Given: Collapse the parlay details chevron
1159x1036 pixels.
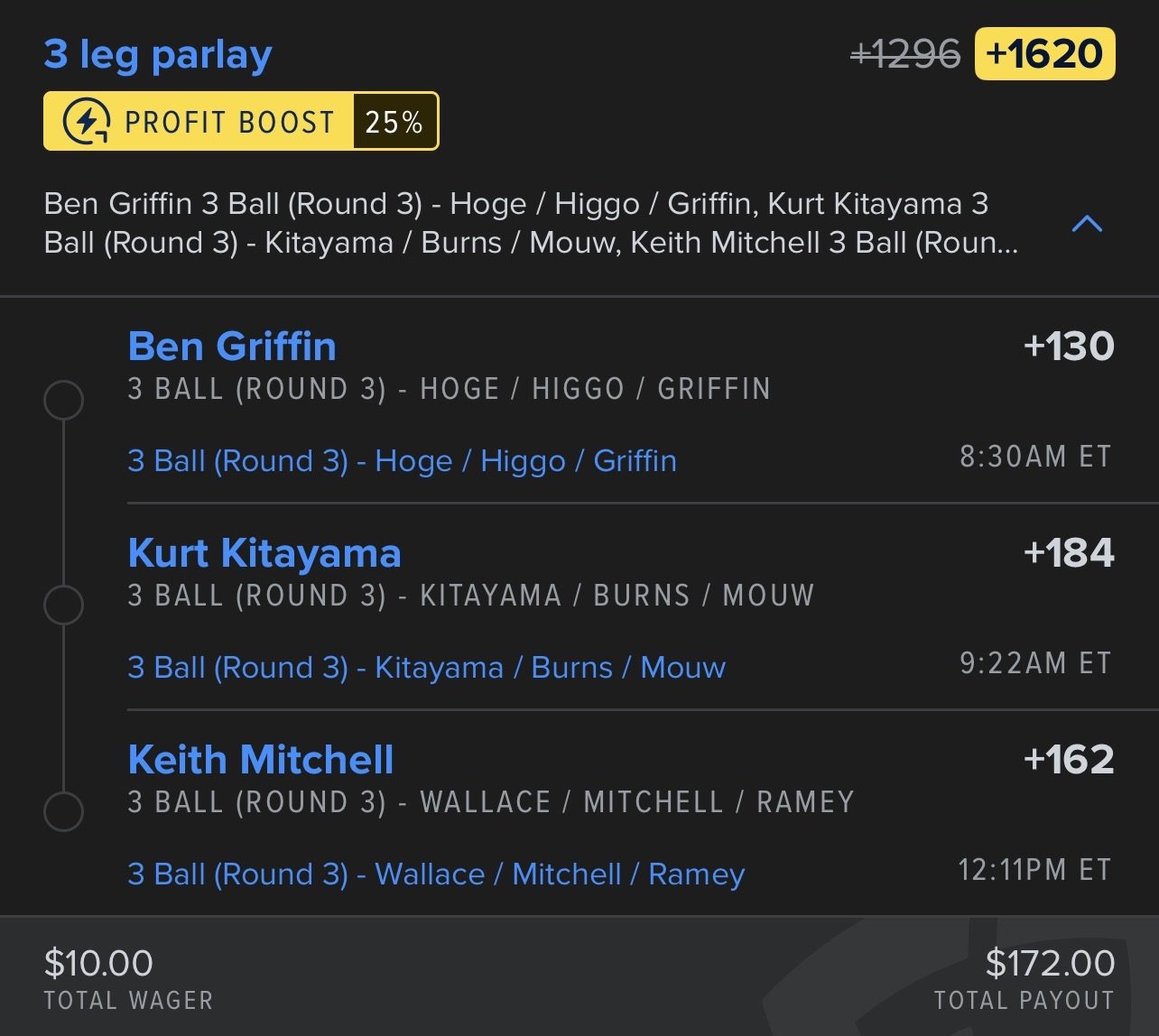Looking at the screenshot, I should [x=1087, y=224].
